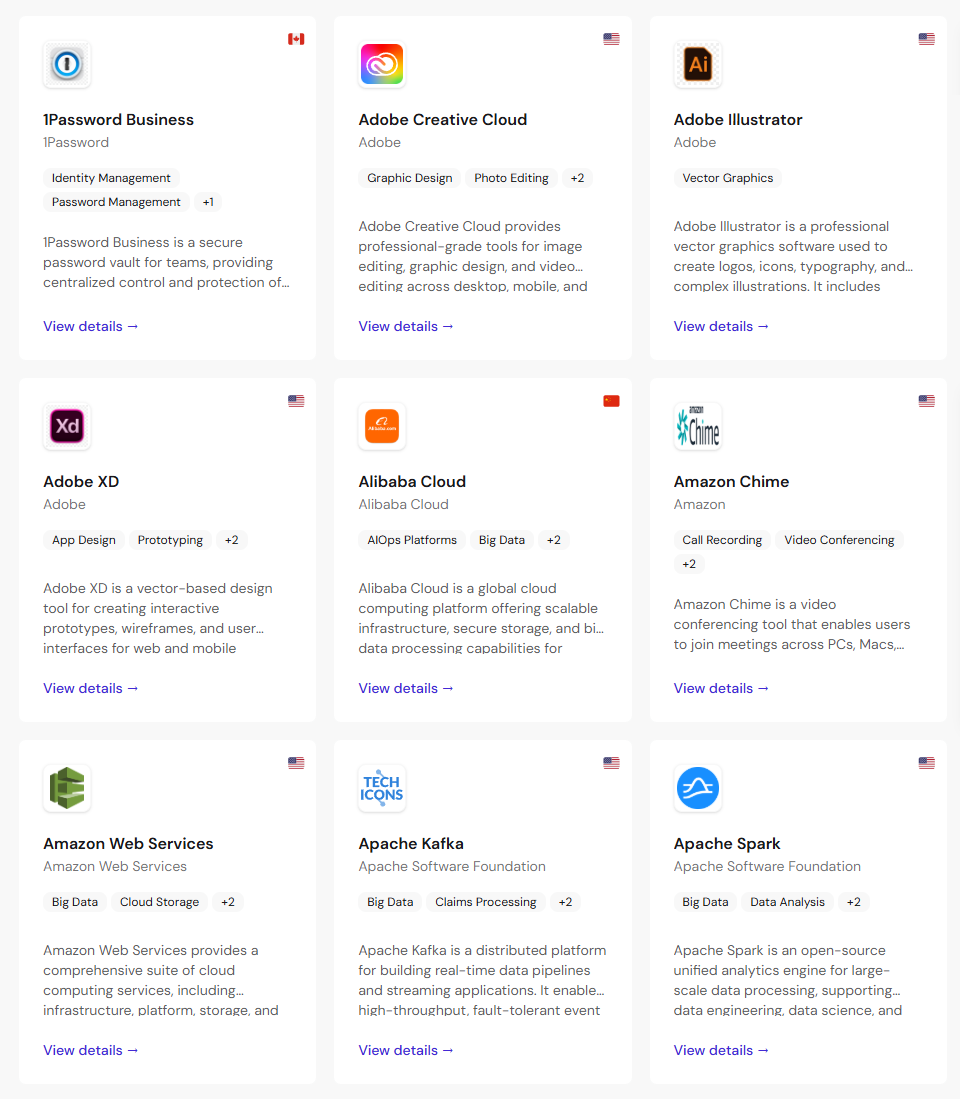Viewport: 960px width, 1099px height.
Task: Select Big Data tag on Alibaba Cloud card
Action: [x=502, y=540]
